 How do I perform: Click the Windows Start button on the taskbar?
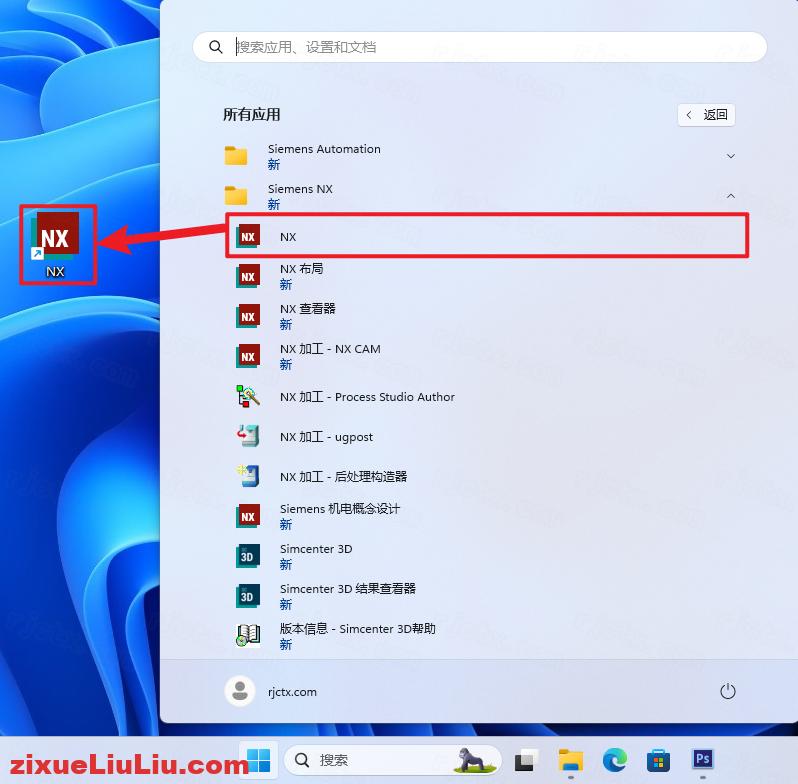pos(259,760)
